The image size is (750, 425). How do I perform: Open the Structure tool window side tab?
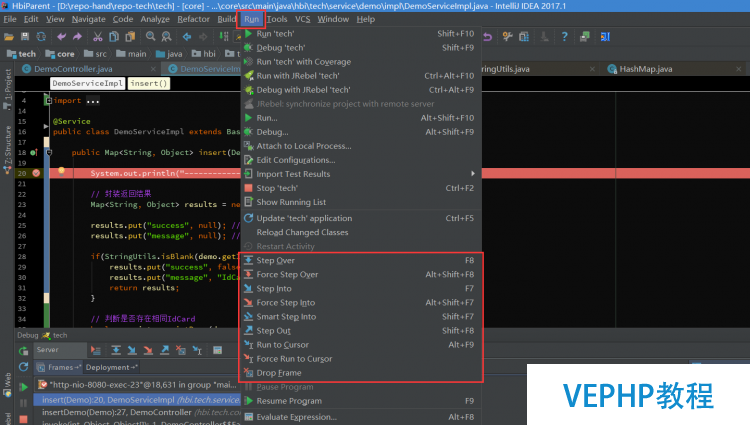[x=8, y=149]
